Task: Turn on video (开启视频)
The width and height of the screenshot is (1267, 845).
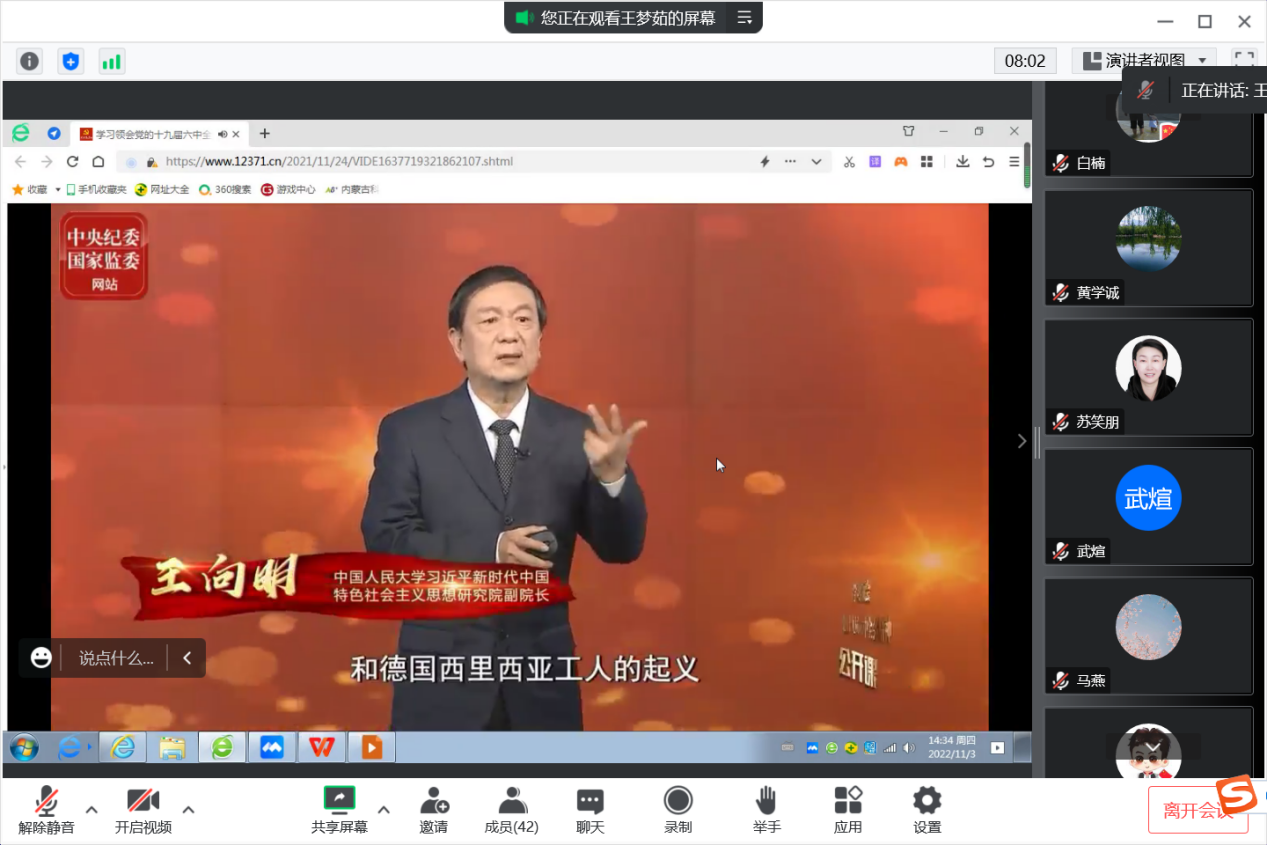Action: 143,810
